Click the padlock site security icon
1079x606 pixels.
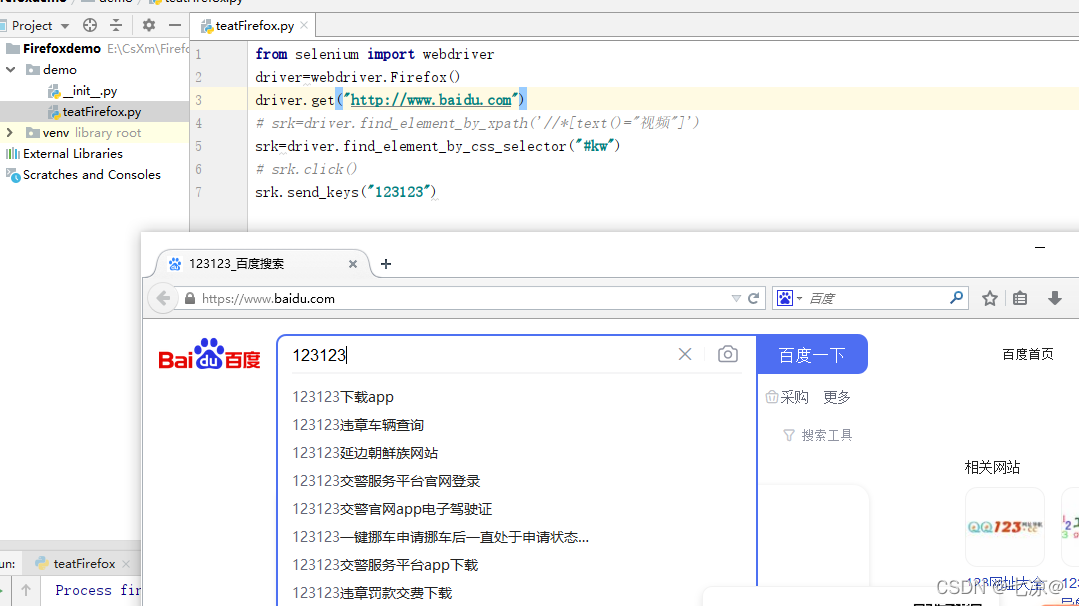click(x=190, y=299)
